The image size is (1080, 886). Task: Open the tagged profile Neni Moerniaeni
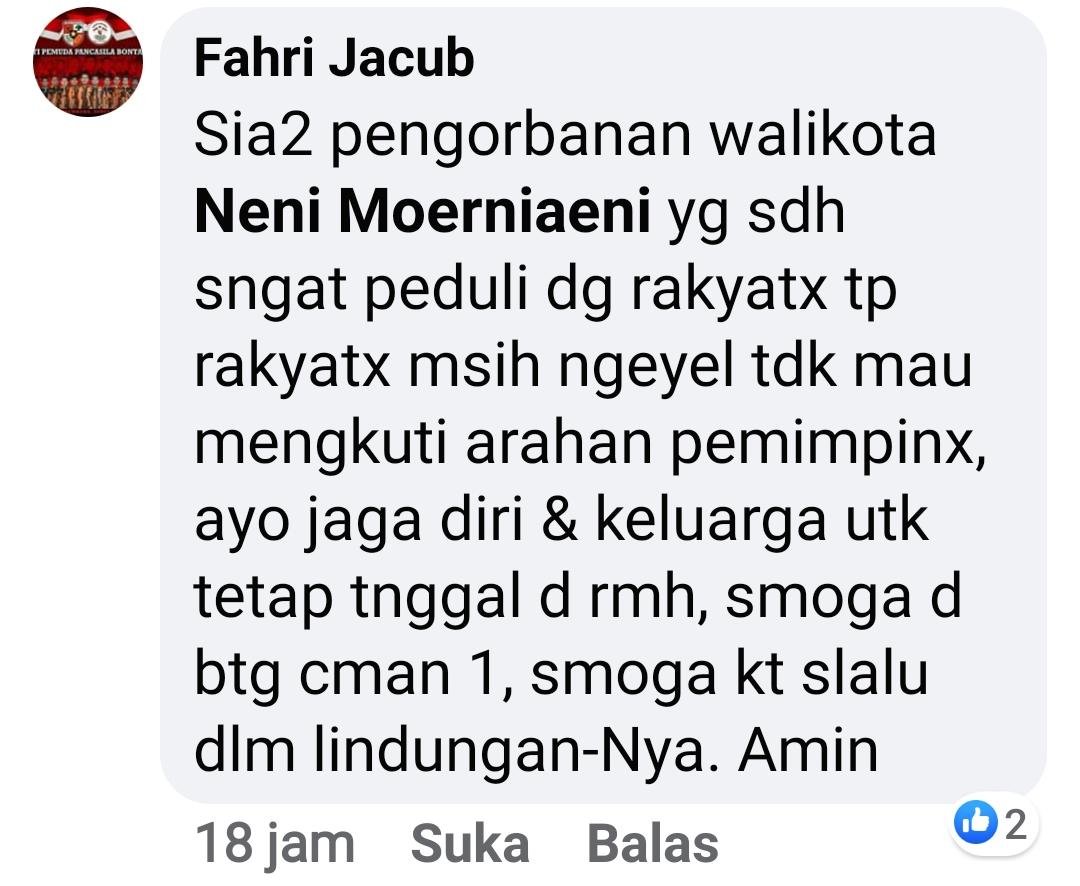click(x=423, y=211)
